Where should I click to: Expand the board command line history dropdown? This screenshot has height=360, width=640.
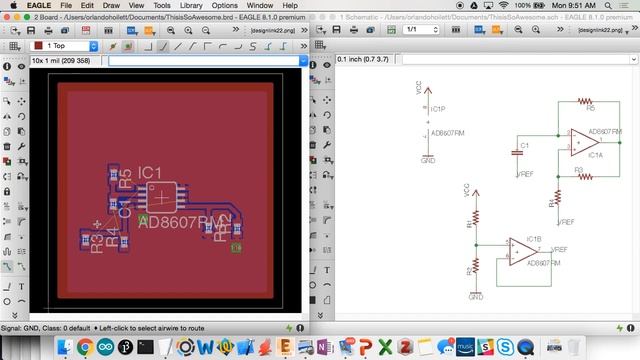point(303,61)
